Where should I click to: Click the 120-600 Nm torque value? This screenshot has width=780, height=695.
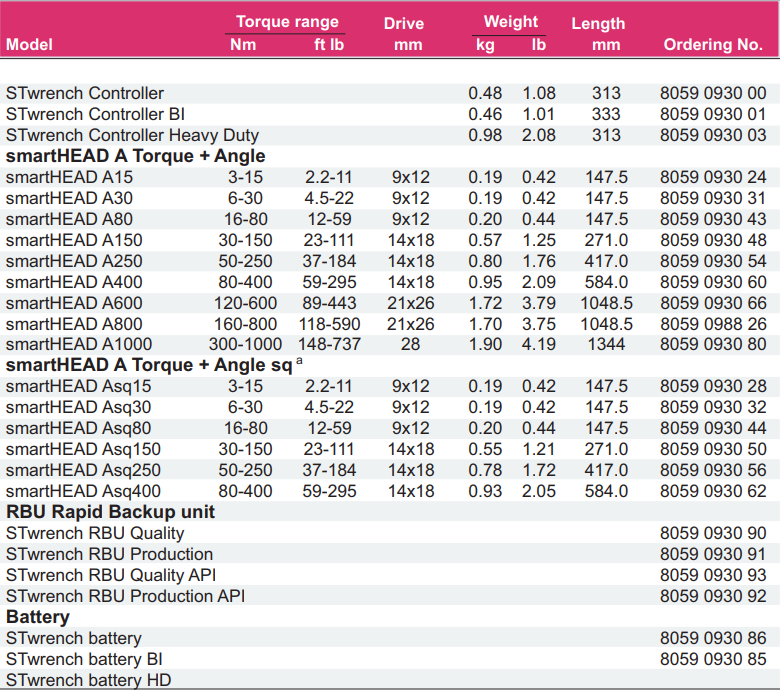(x=245, y=303)
